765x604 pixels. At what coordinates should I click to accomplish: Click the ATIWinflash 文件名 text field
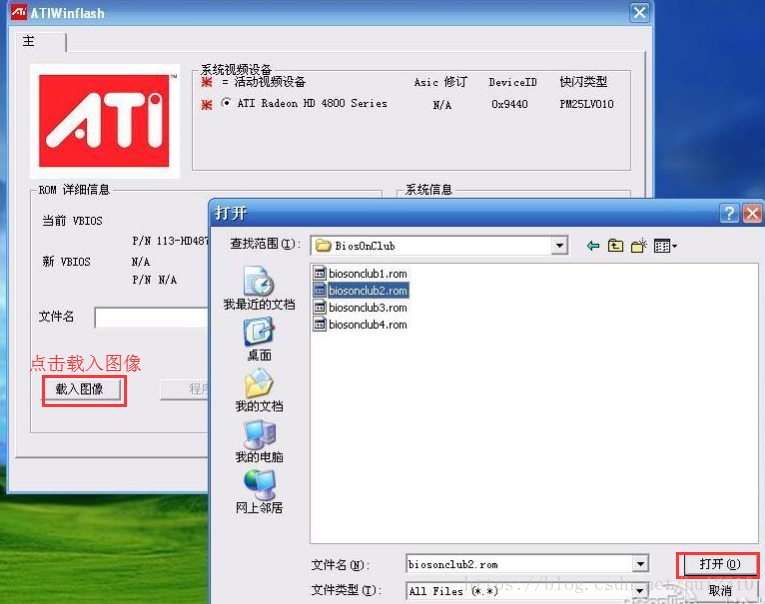pyautogui.click(x=152, y=318)
